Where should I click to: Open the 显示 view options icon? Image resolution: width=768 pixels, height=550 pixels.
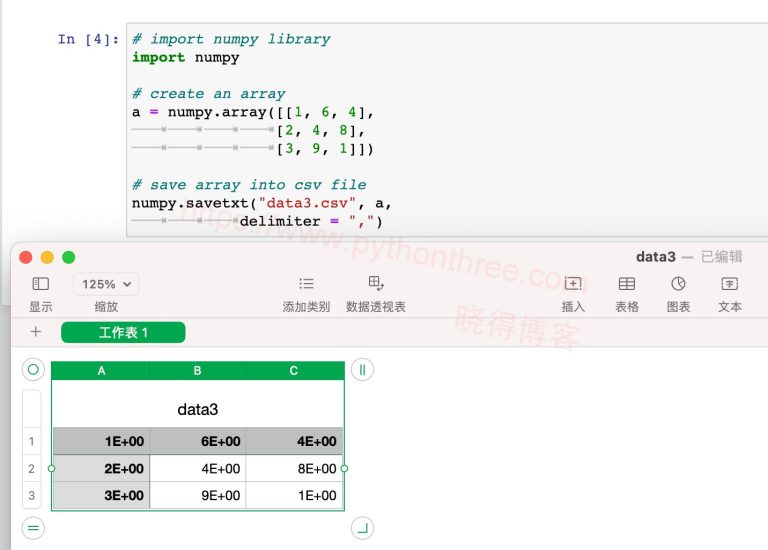click(41, 284)
